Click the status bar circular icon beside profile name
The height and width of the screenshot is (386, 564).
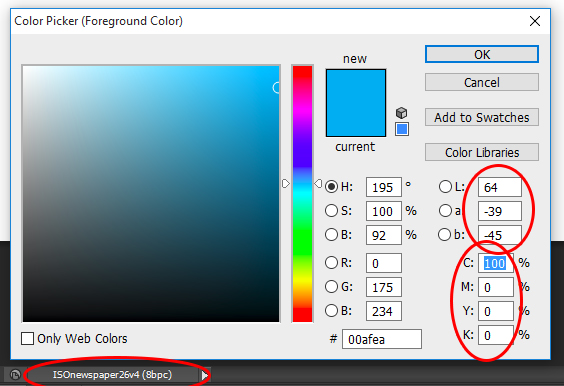click(x=15, y=375)
